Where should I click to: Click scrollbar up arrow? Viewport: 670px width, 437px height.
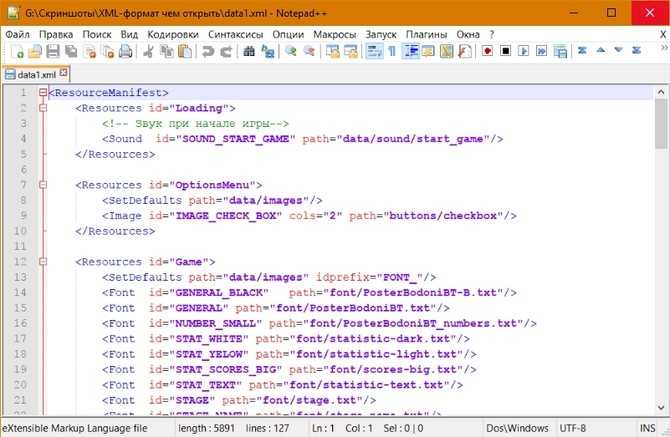(x=661, y=92)
